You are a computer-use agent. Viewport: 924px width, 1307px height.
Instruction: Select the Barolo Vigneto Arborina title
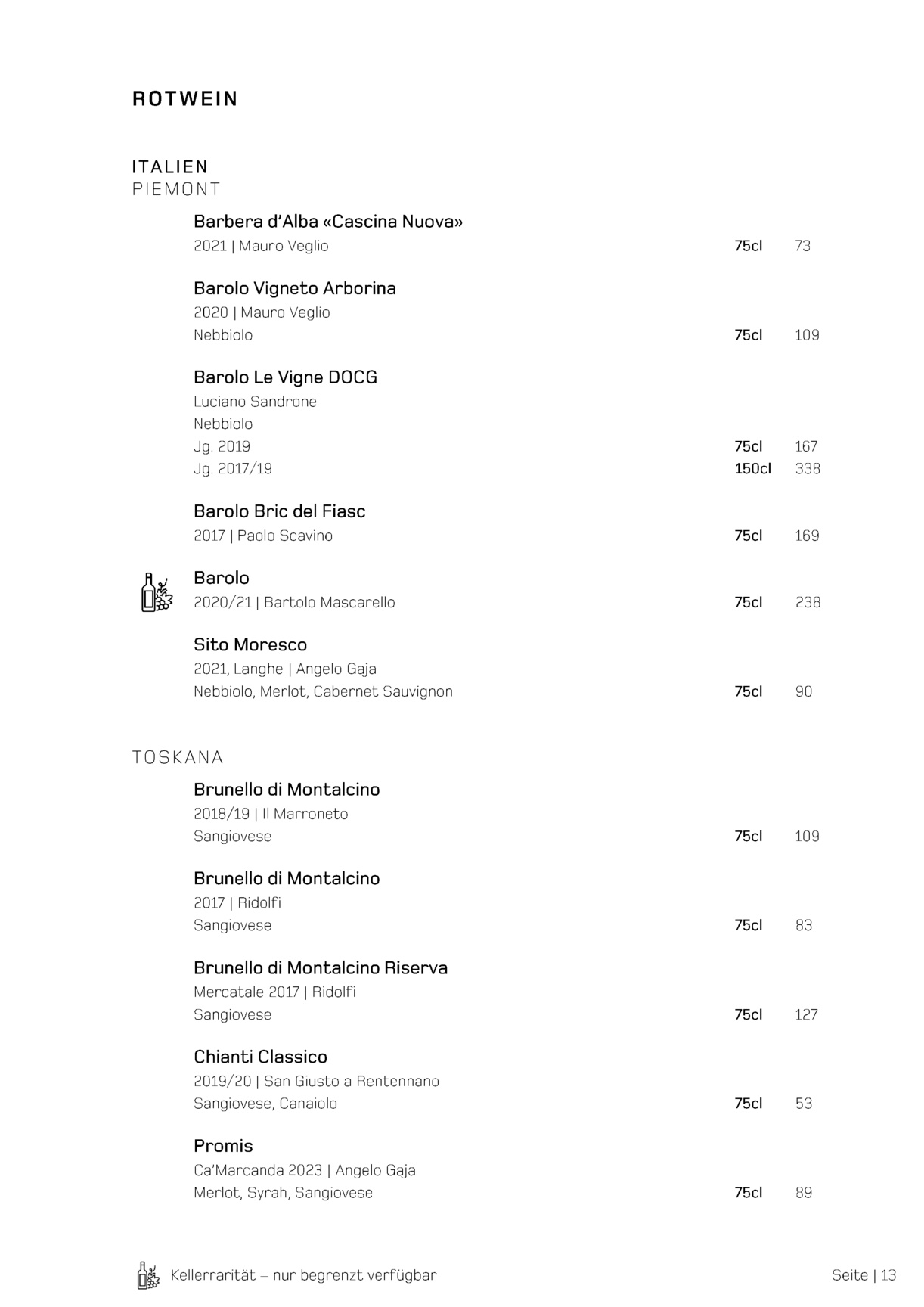point(295,288)
